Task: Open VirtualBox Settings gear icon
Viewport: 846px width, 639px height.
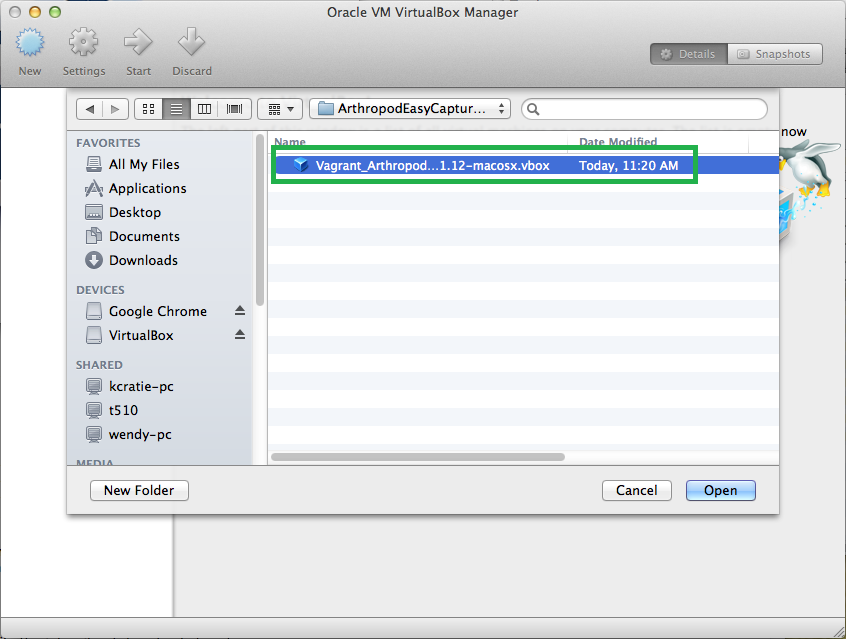Action: [x=83, y=42]
